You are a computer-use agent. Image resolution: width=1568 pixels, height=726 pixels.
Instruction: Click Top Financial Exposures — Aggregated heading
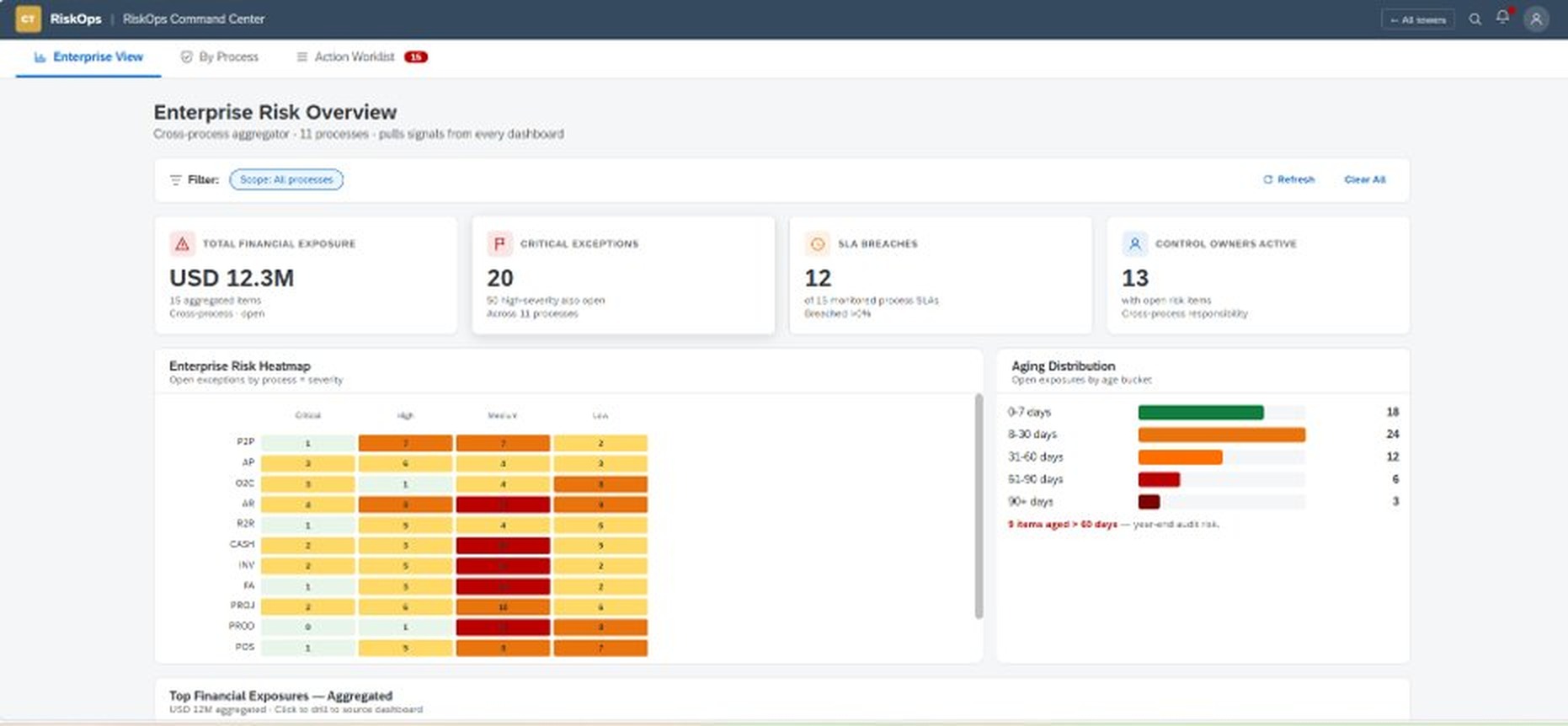coord(280,696)
